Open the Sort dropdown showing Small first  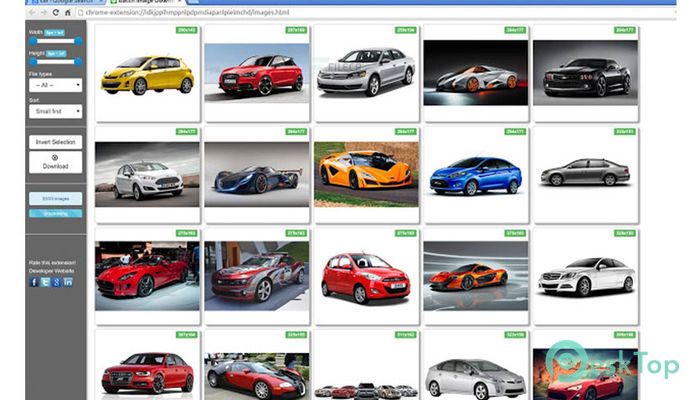pos(55,111)
